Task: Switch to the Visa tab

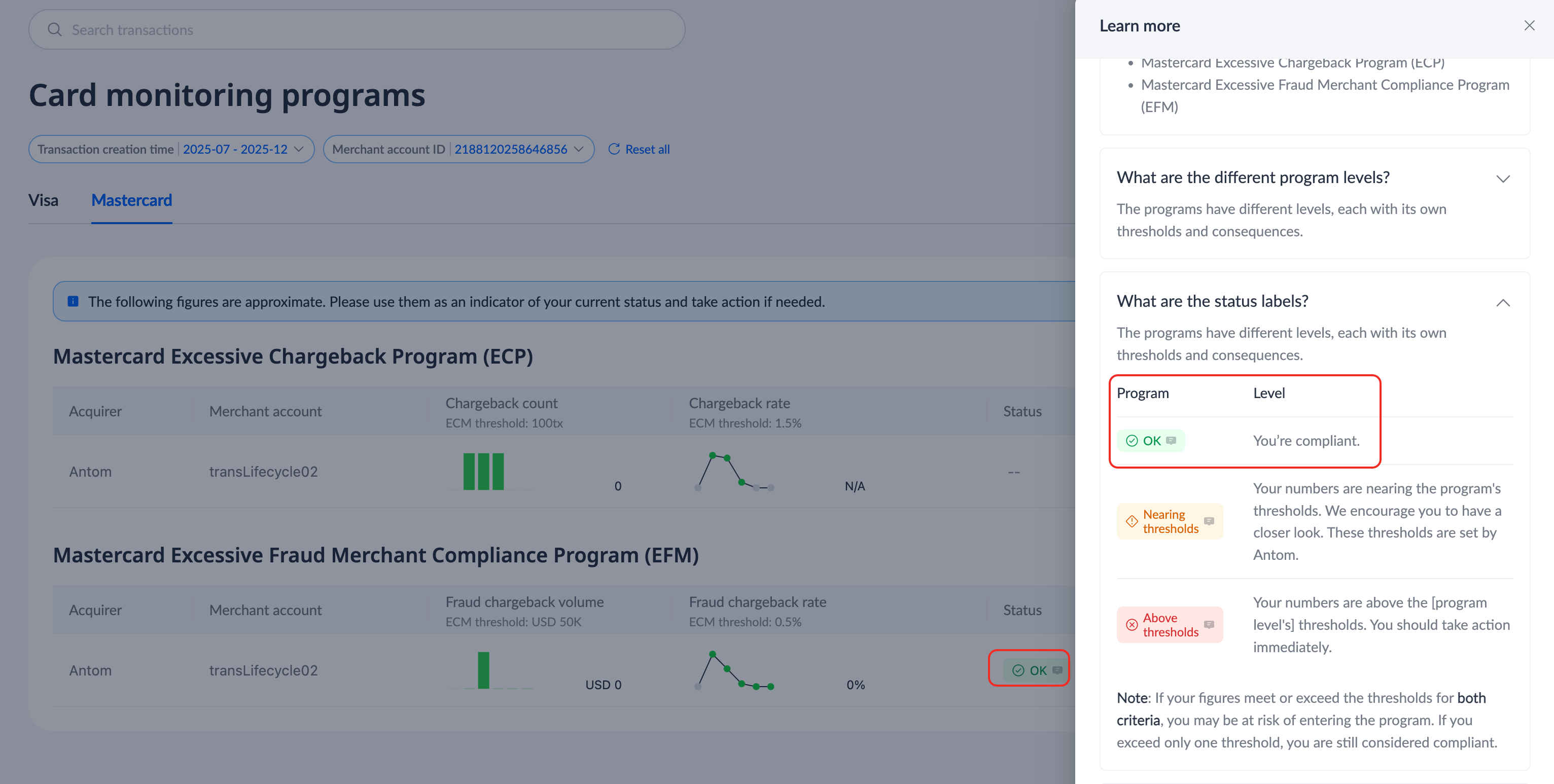Action: 44,200
